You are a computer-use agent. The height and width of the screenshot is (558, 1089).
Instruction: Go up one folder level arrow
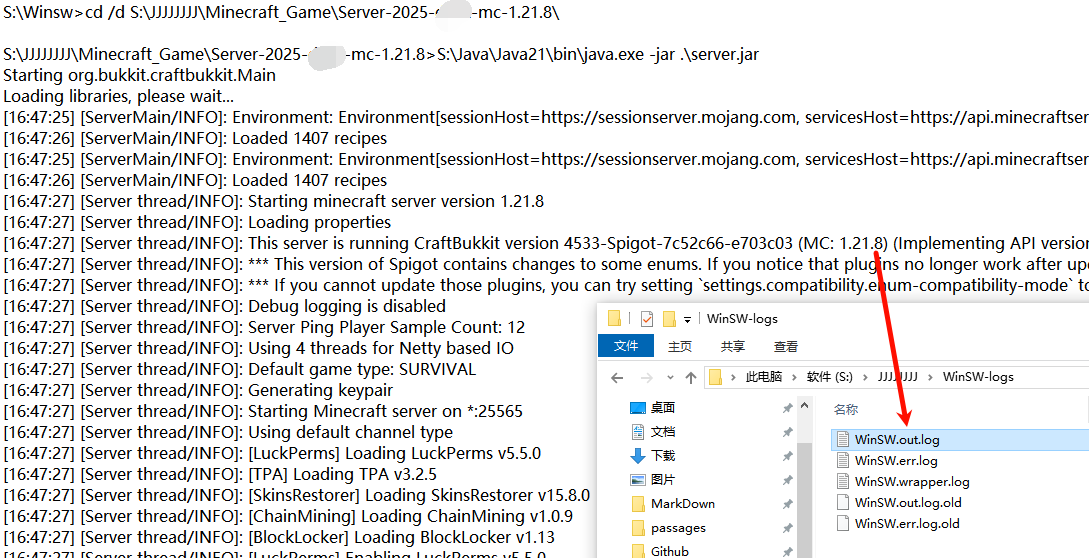click(x=691, y=378)
